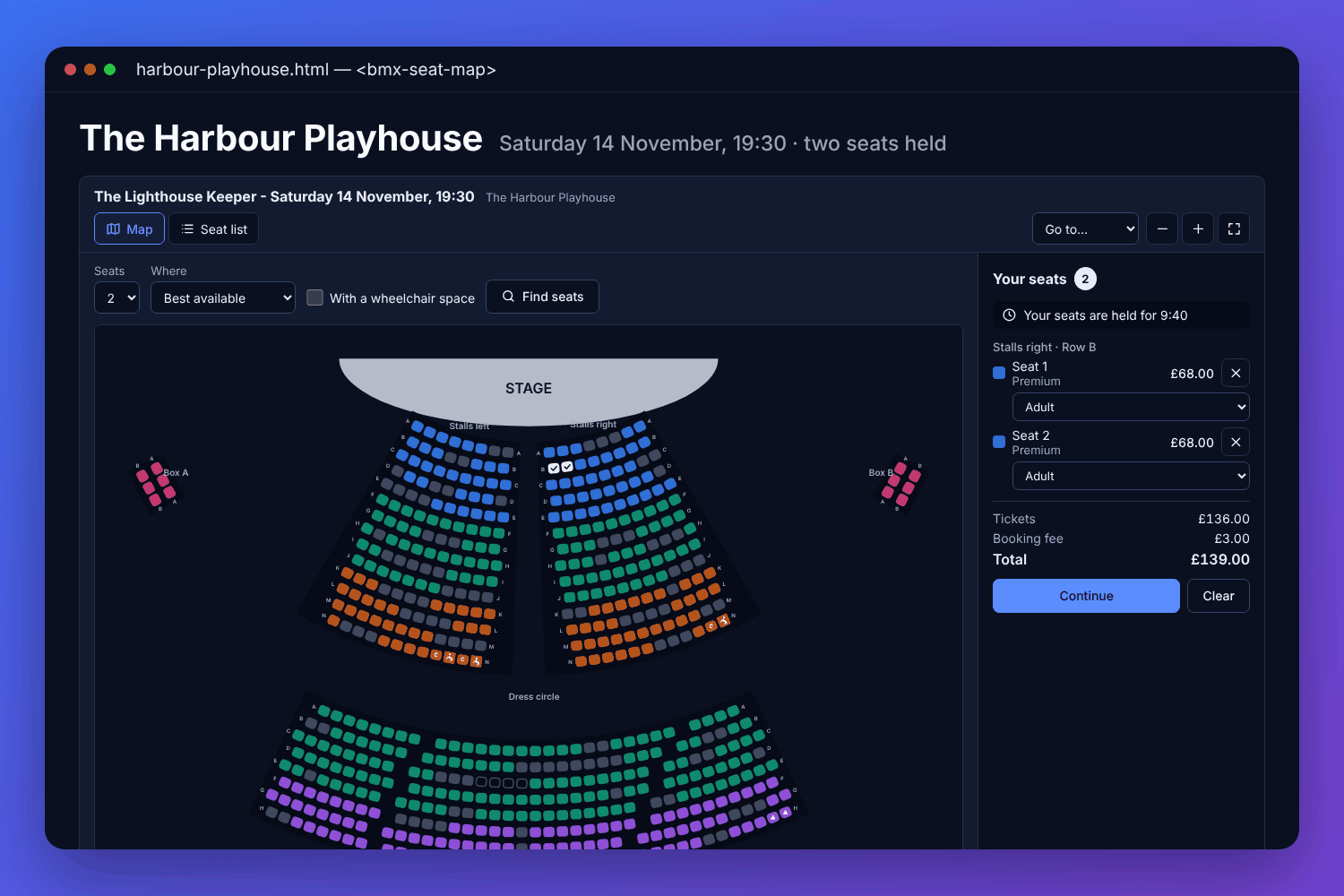Image resolution: width=1344 pixels, height=896 pixels.
Task: Zoom out of the seat map
Action: pyautogui.click(x=1162, y=229)
